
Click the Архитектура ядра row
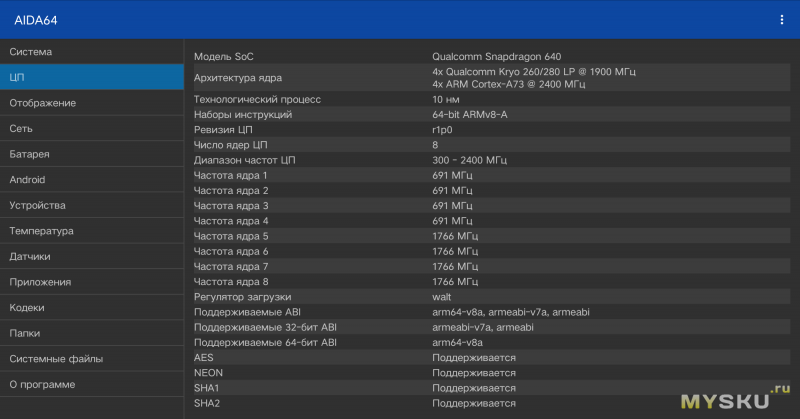[x=492, y=78]
